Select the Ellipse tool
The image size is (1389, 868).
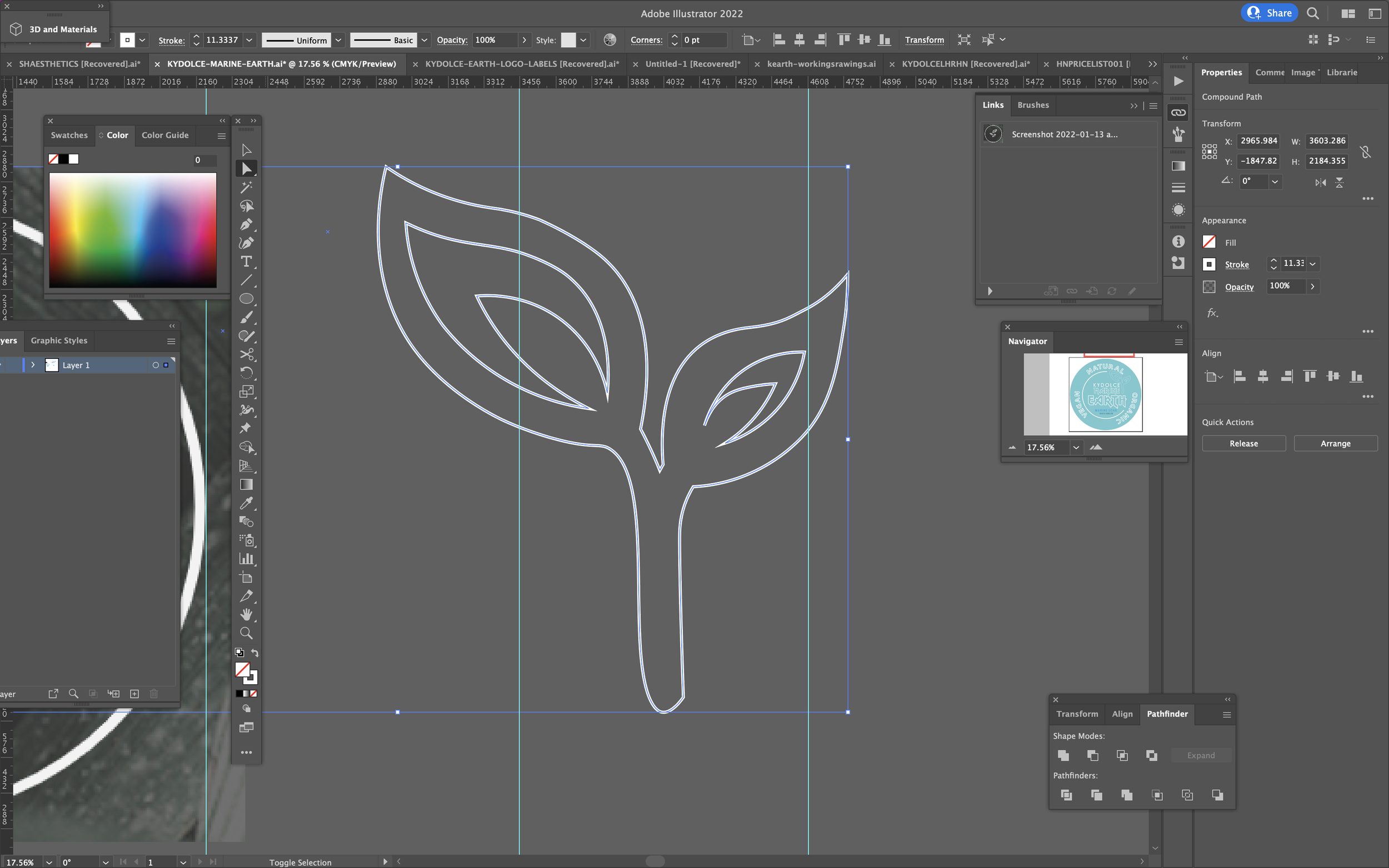pyautogui.click(x=246, y=299)
